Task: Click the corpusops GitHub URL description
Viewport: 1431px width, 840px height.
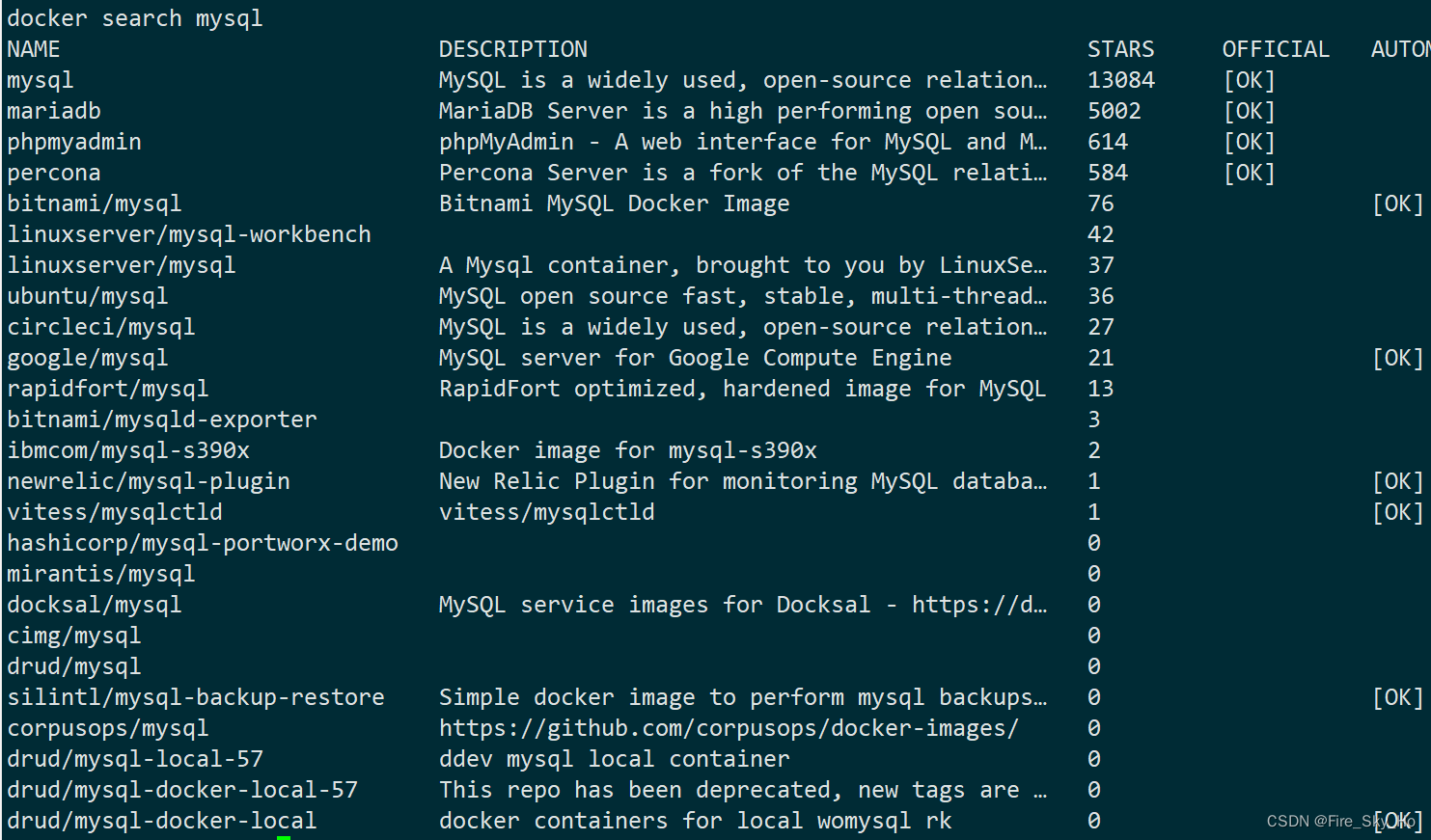Action: coord(729,728)
